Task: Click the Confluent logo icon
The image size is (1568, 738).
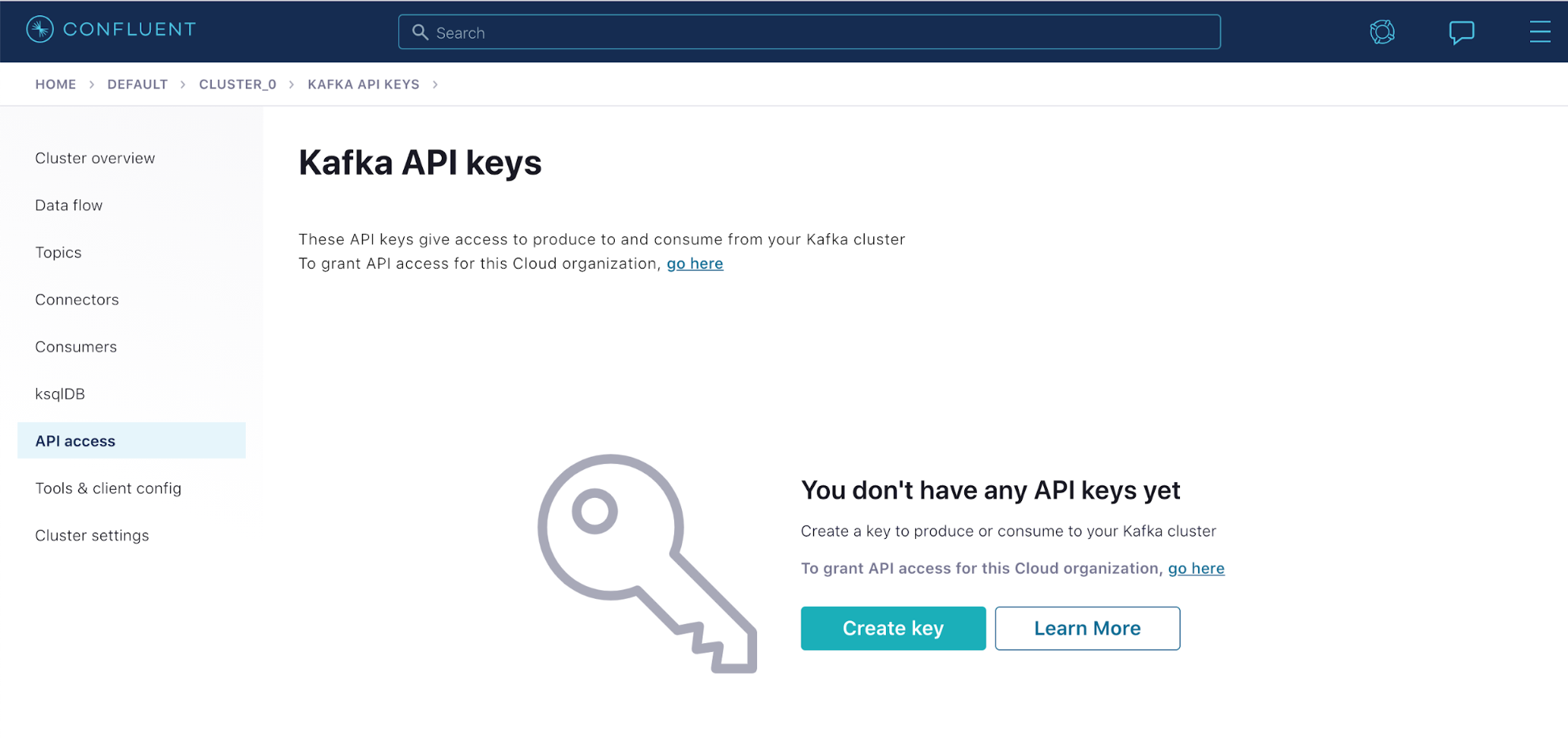Action: [40, 29]
